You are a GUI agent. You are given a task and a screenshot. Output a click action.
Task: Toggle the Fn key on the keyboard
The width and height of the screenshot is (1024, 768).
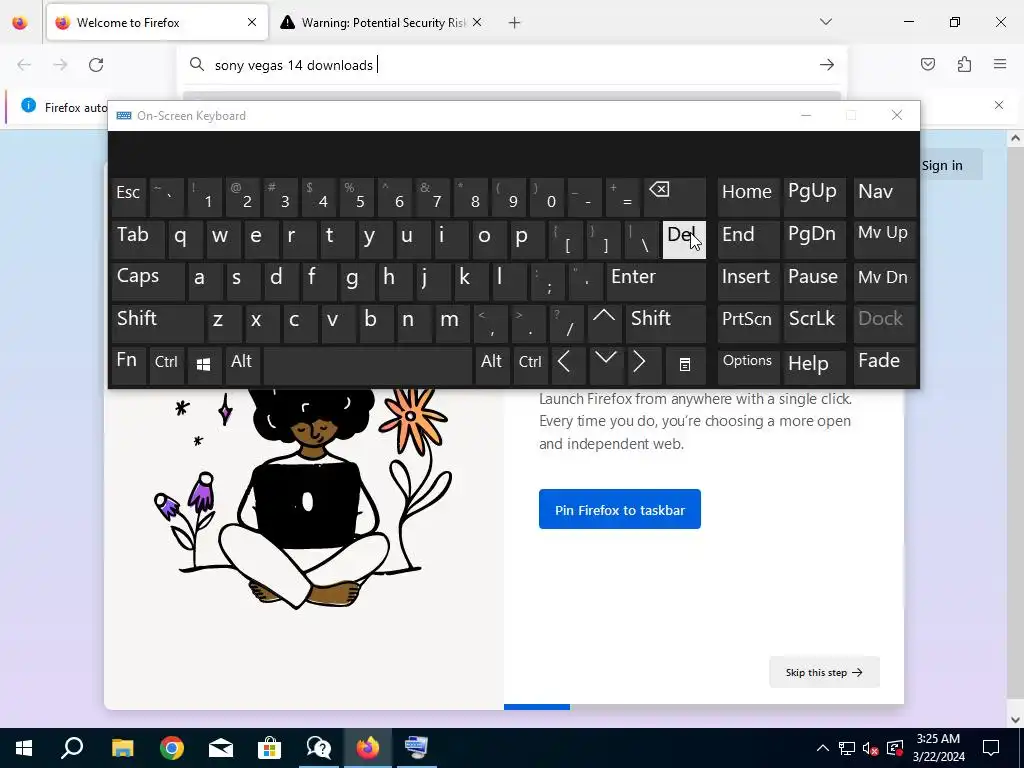(129, 365)
